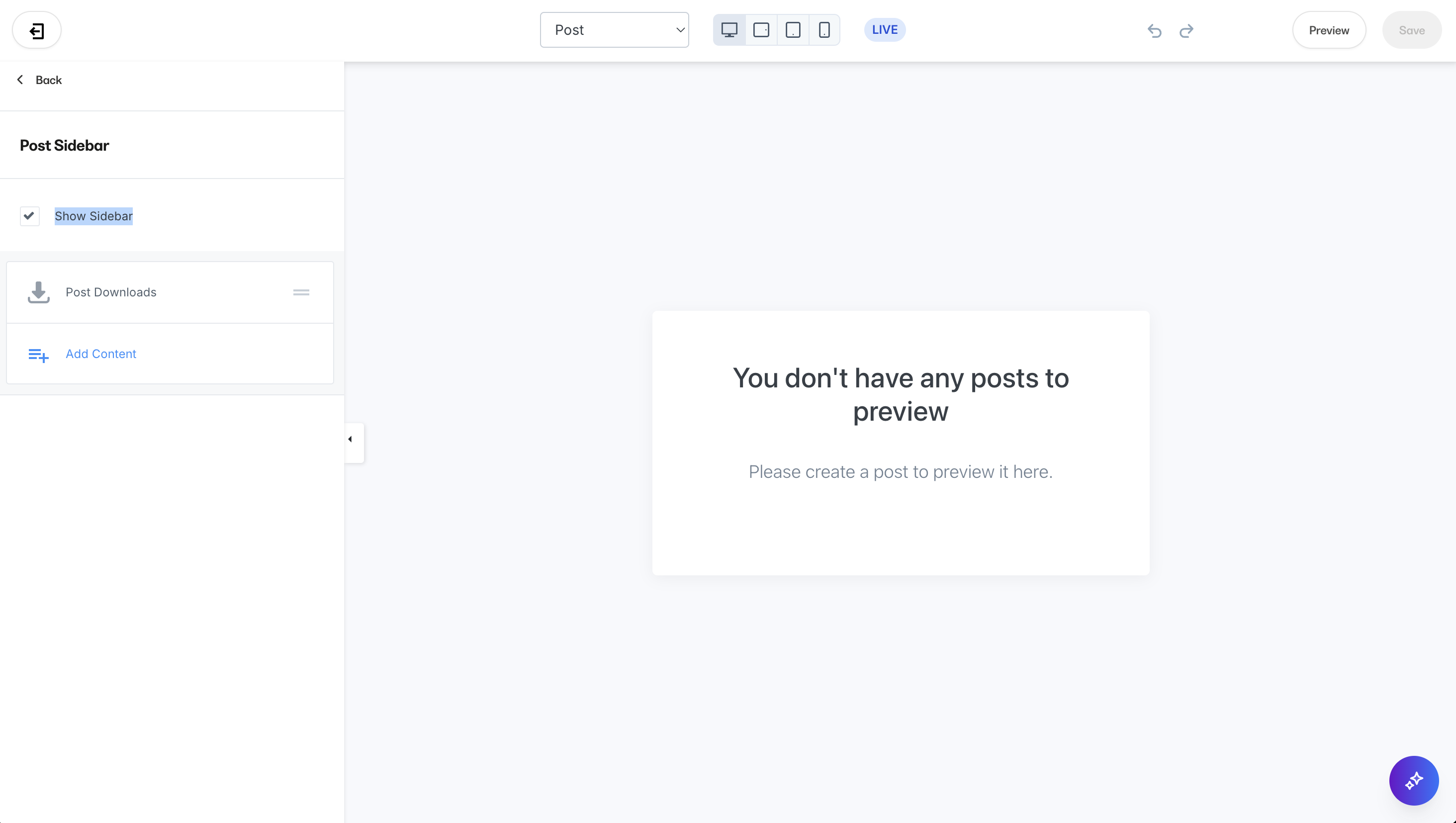The image size is (1456, 823).
Task: Redo the last change
Action: pyautogui.click(x=1186, y=30)
